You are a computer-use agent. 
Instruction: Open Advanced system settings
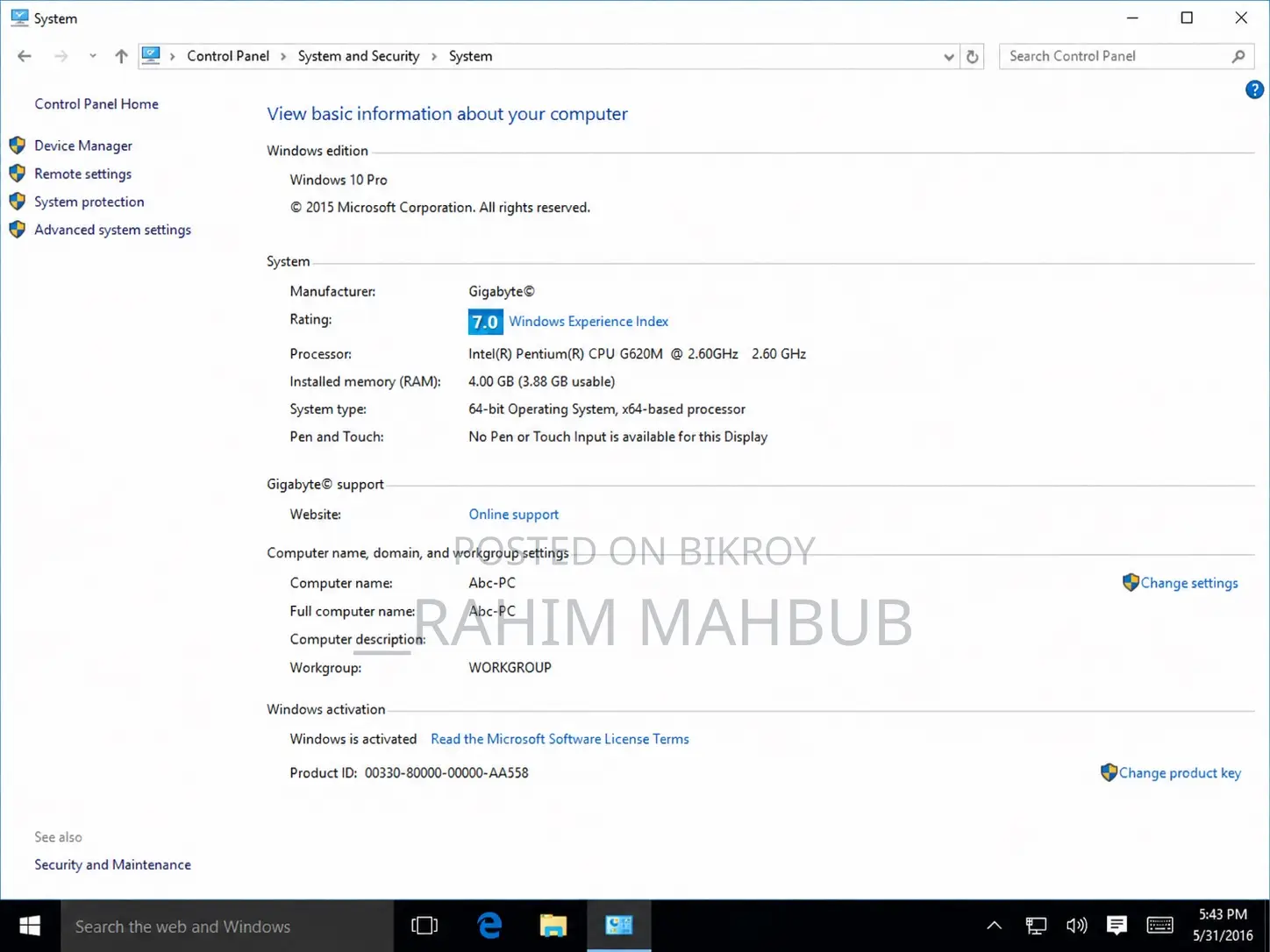click(x=112, y=230)
